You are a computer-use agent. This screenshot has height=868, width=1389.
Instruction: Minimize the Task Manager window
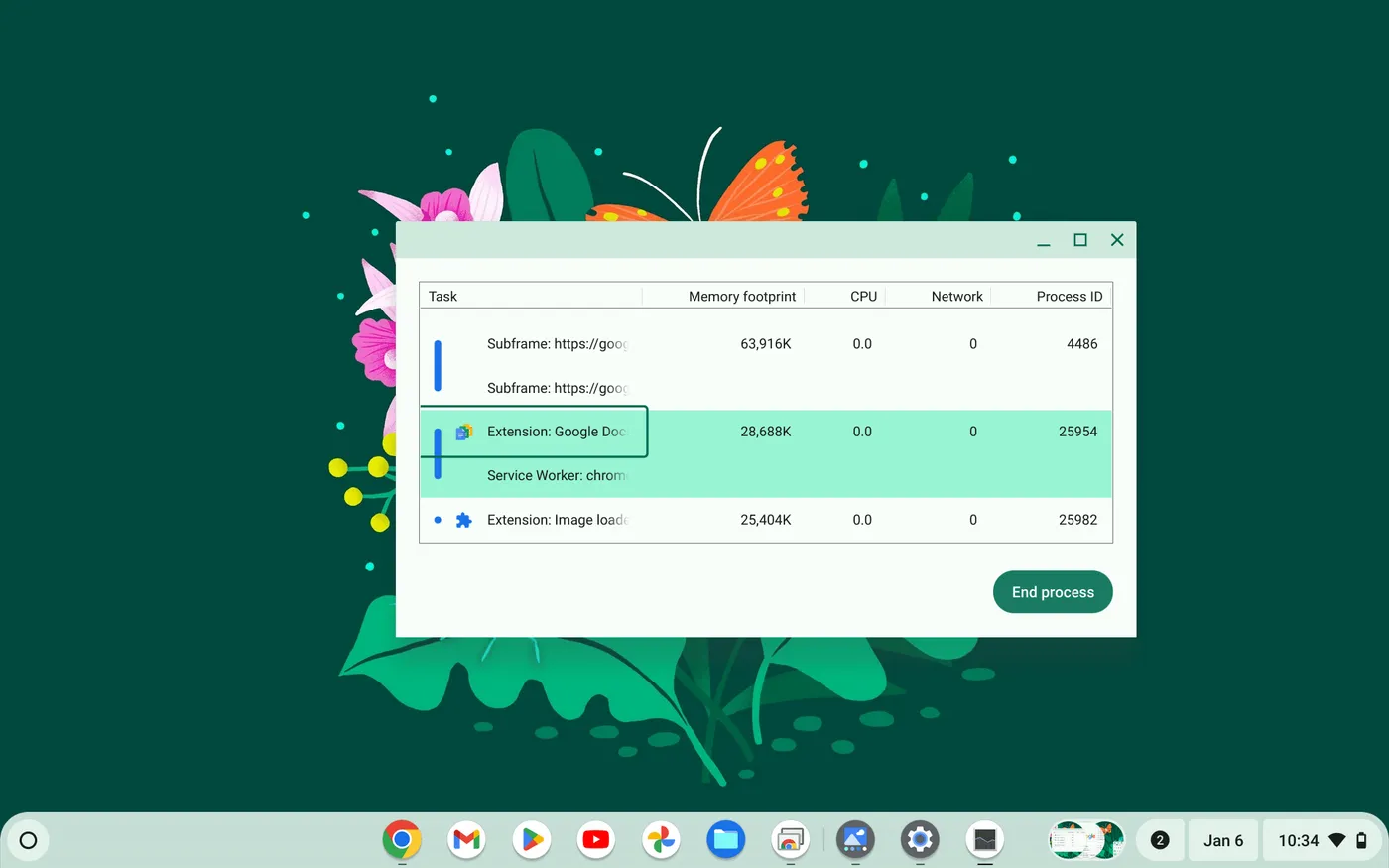(1044, 240)
